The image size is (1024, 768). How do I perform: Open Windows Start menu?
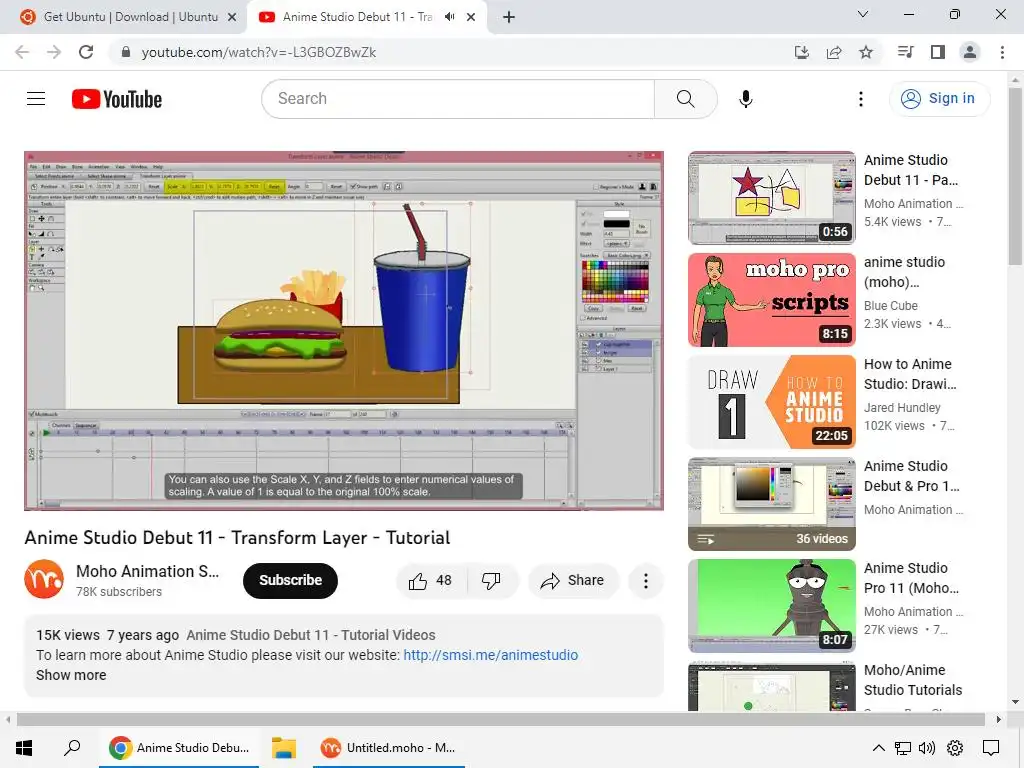pos(24,748)
